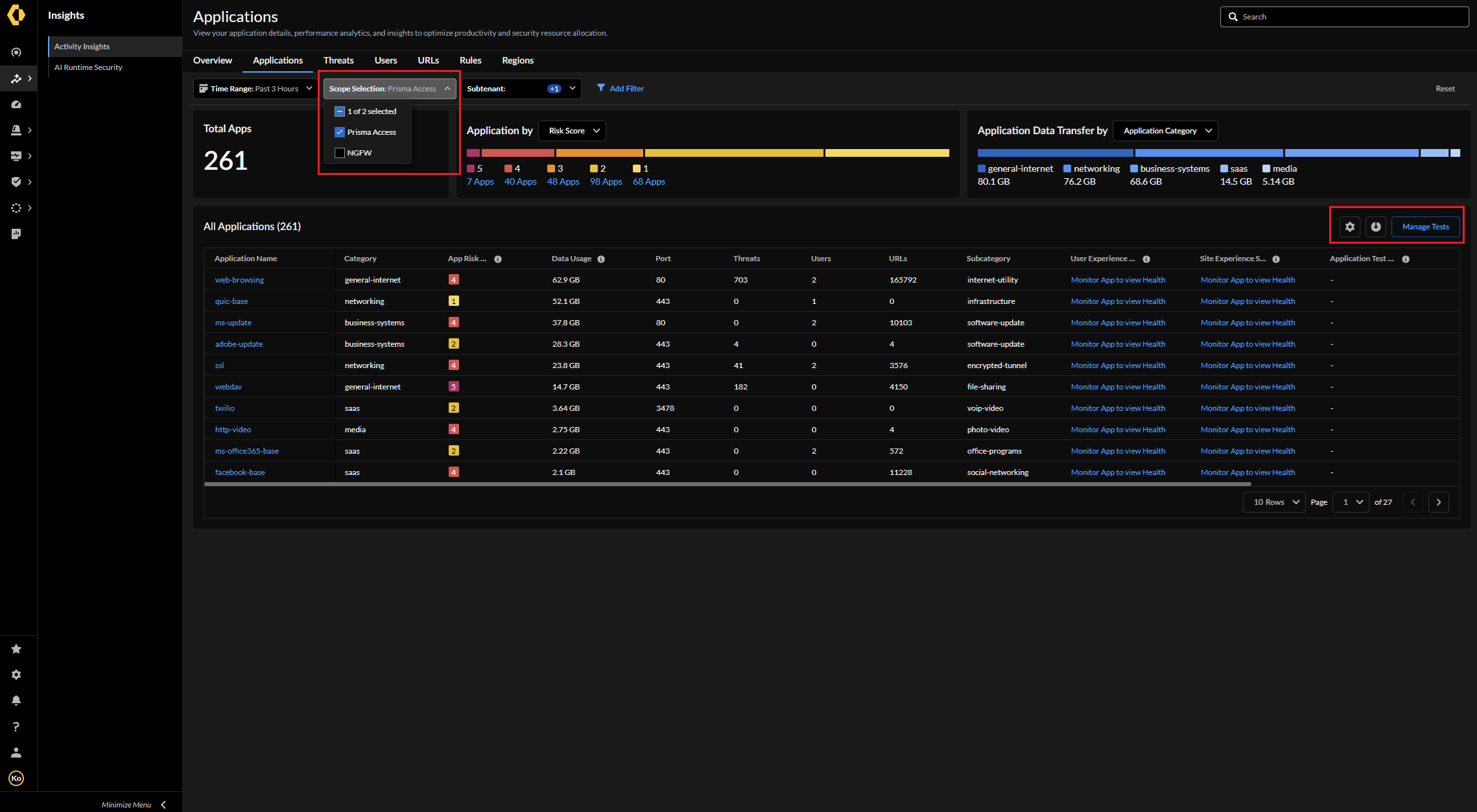Click the App Risk column info icon
Screen dimensions: 1477x812
pos(498,259)
